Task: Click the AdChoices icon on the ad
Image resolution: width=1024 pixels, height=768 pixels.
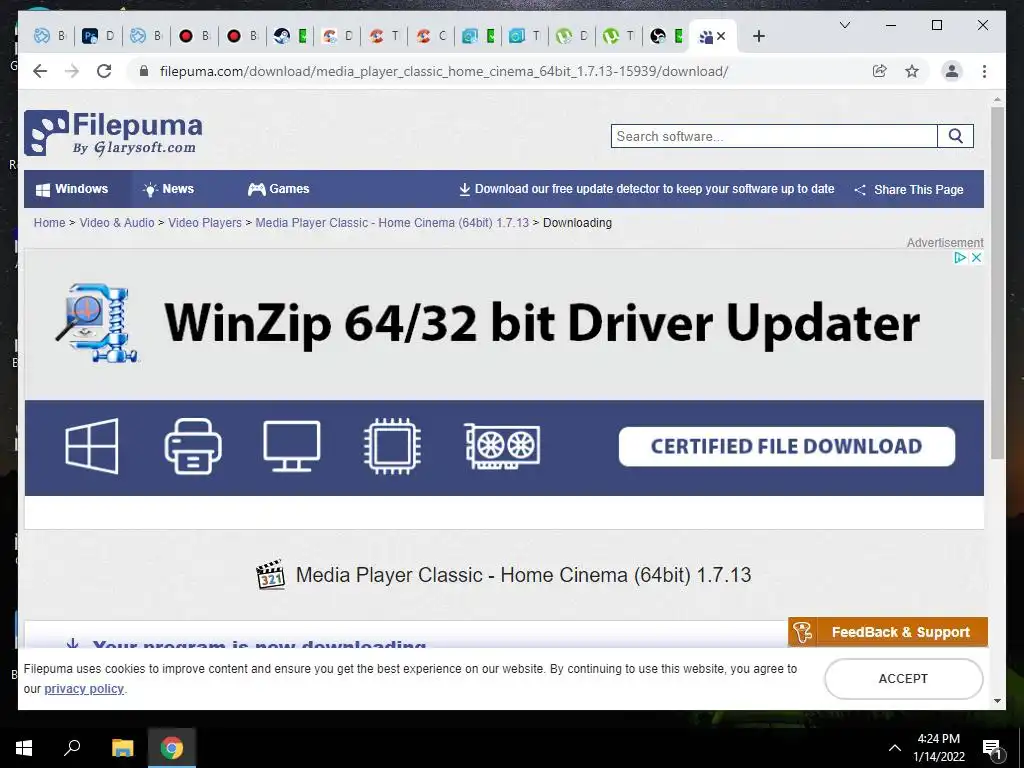Action: click(x=959, y=257)
